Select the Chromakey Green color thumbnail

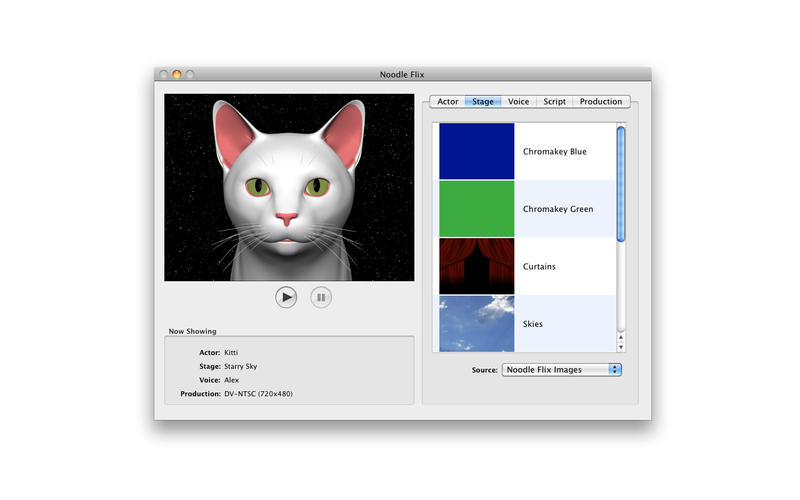coord(477,209)
